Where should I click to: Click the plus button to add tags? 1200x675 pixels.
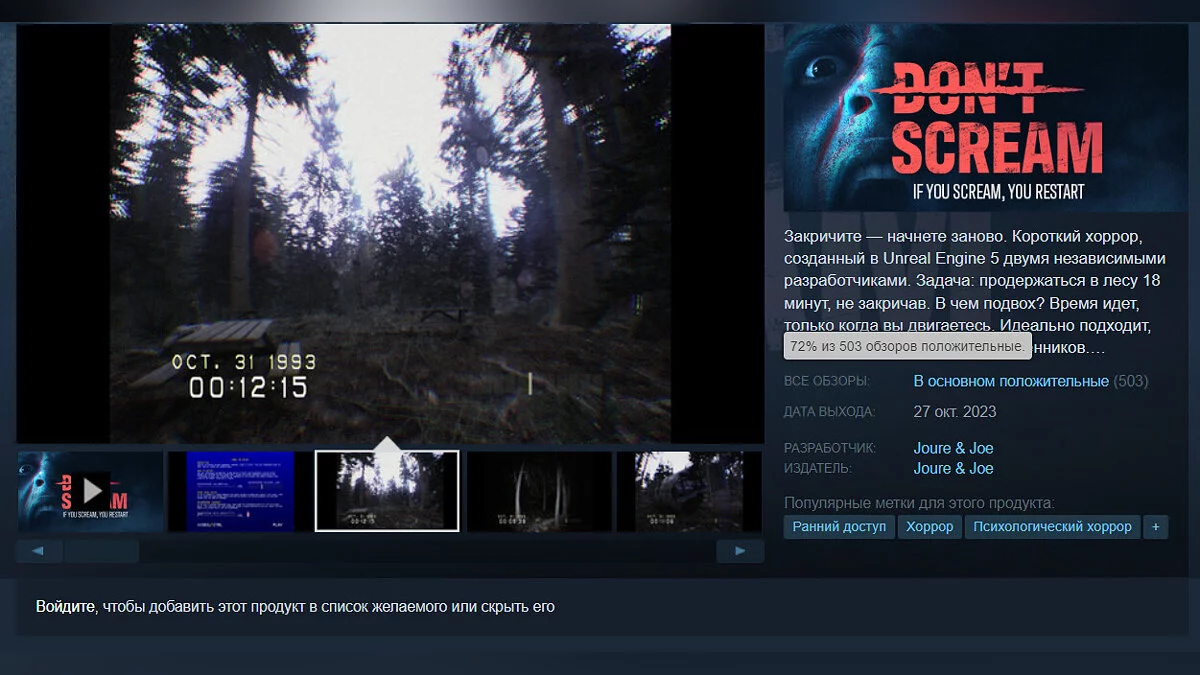[1156, 527]
